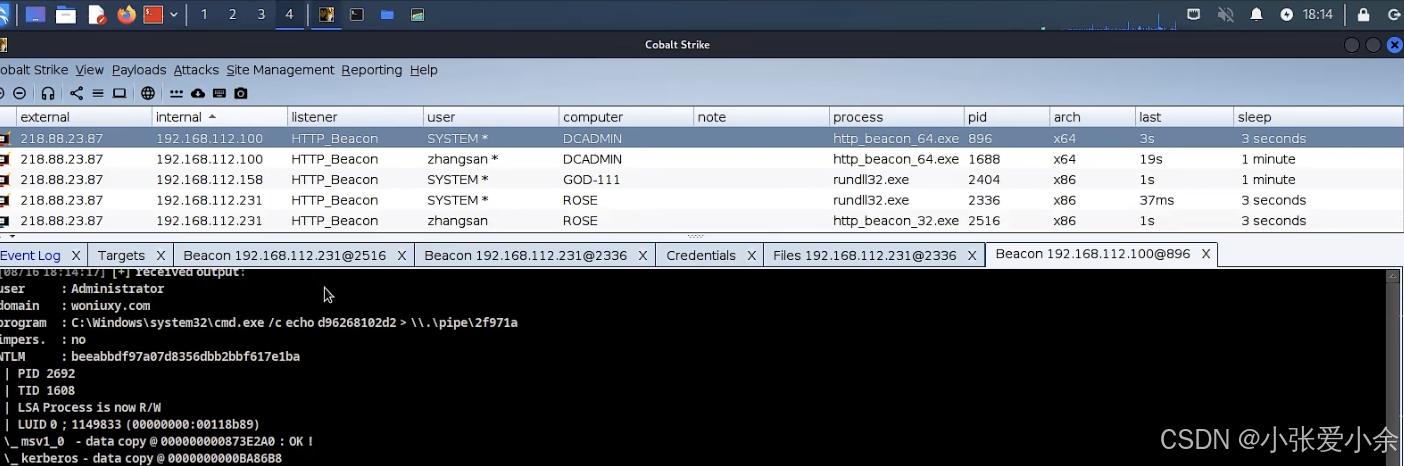Click the muted volume tray icon

coord(1225,15)
